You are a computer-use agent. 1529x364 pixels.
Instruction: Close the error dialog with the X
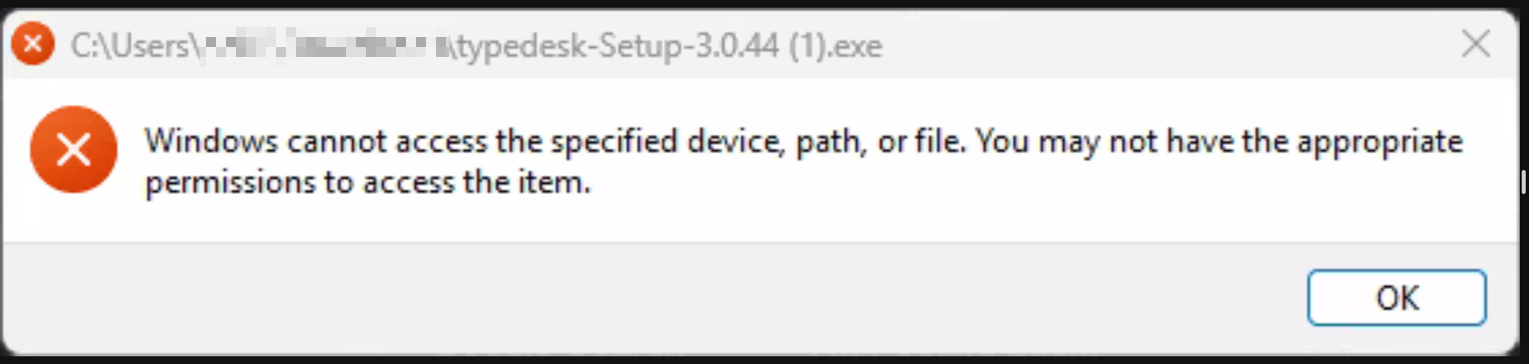tap(1476, 44)
